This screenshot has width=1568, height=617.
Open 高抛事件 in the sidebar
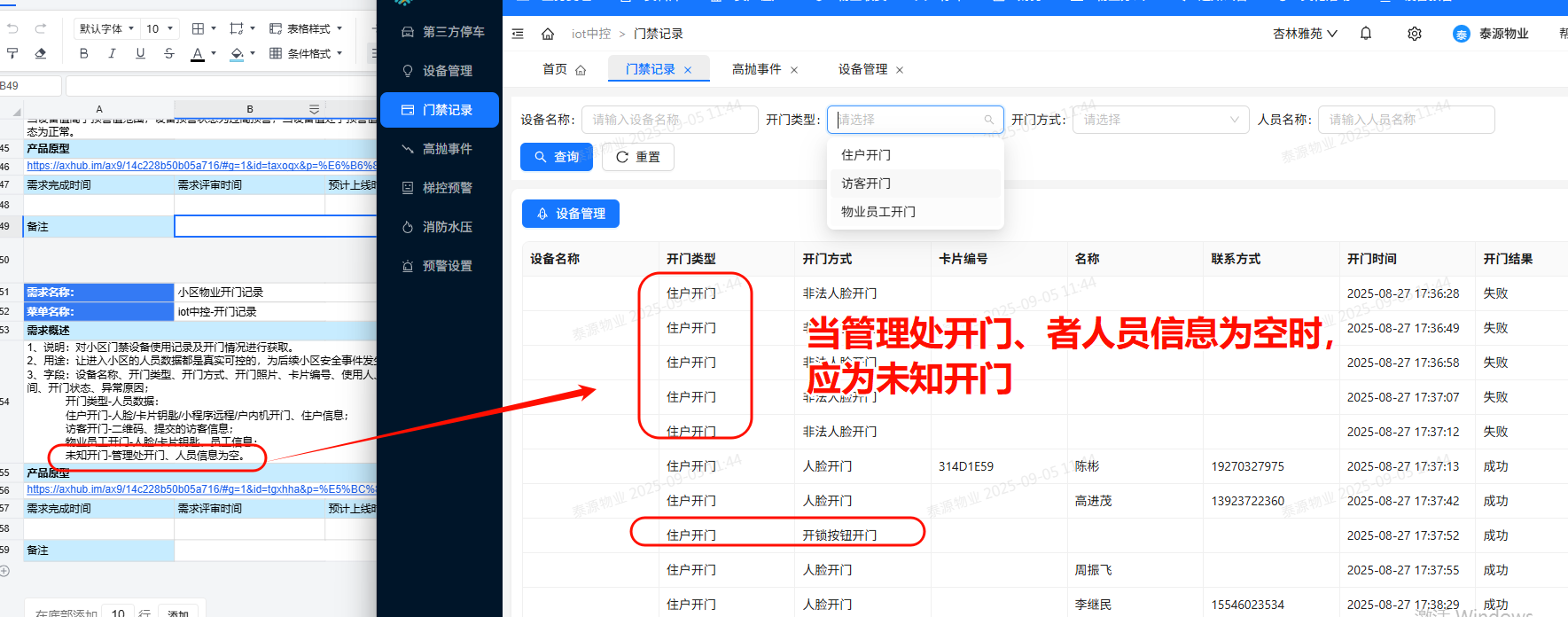[x=441, y=149]
